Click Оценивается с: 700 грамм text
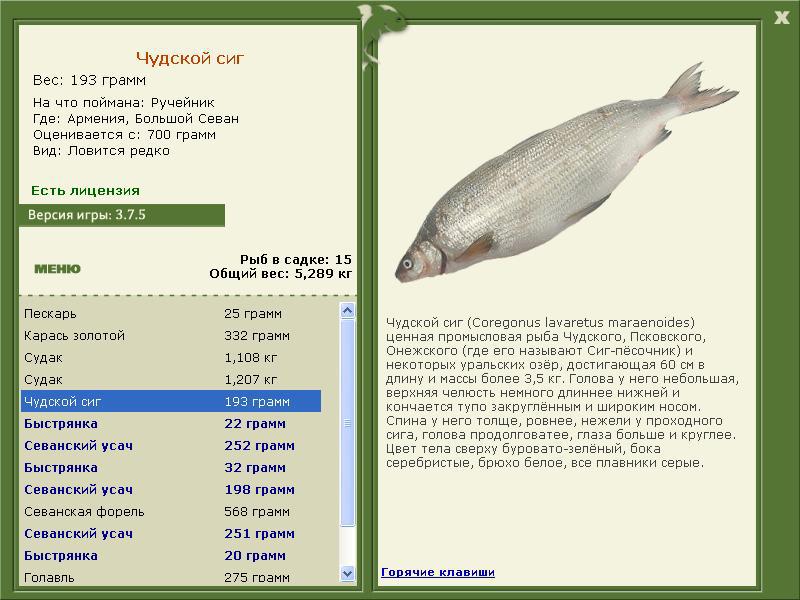 (x=124, y=135)
